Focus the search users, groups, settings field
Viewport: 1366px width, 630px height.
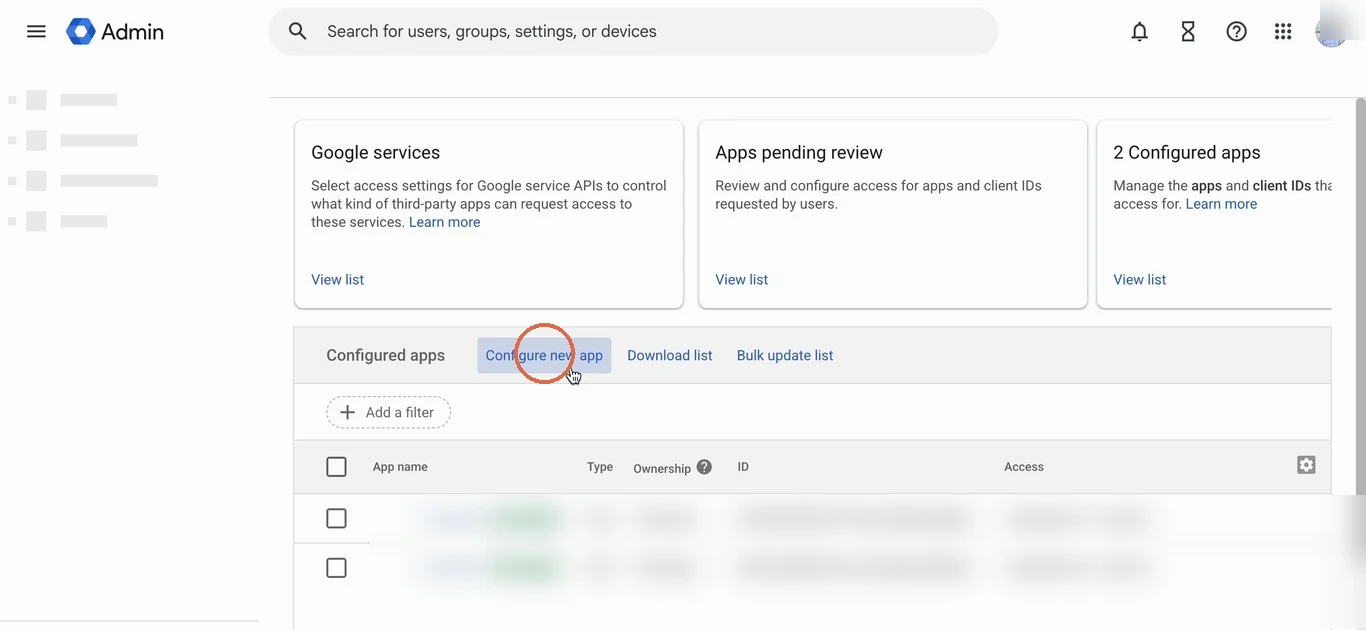tap(633, 31)
